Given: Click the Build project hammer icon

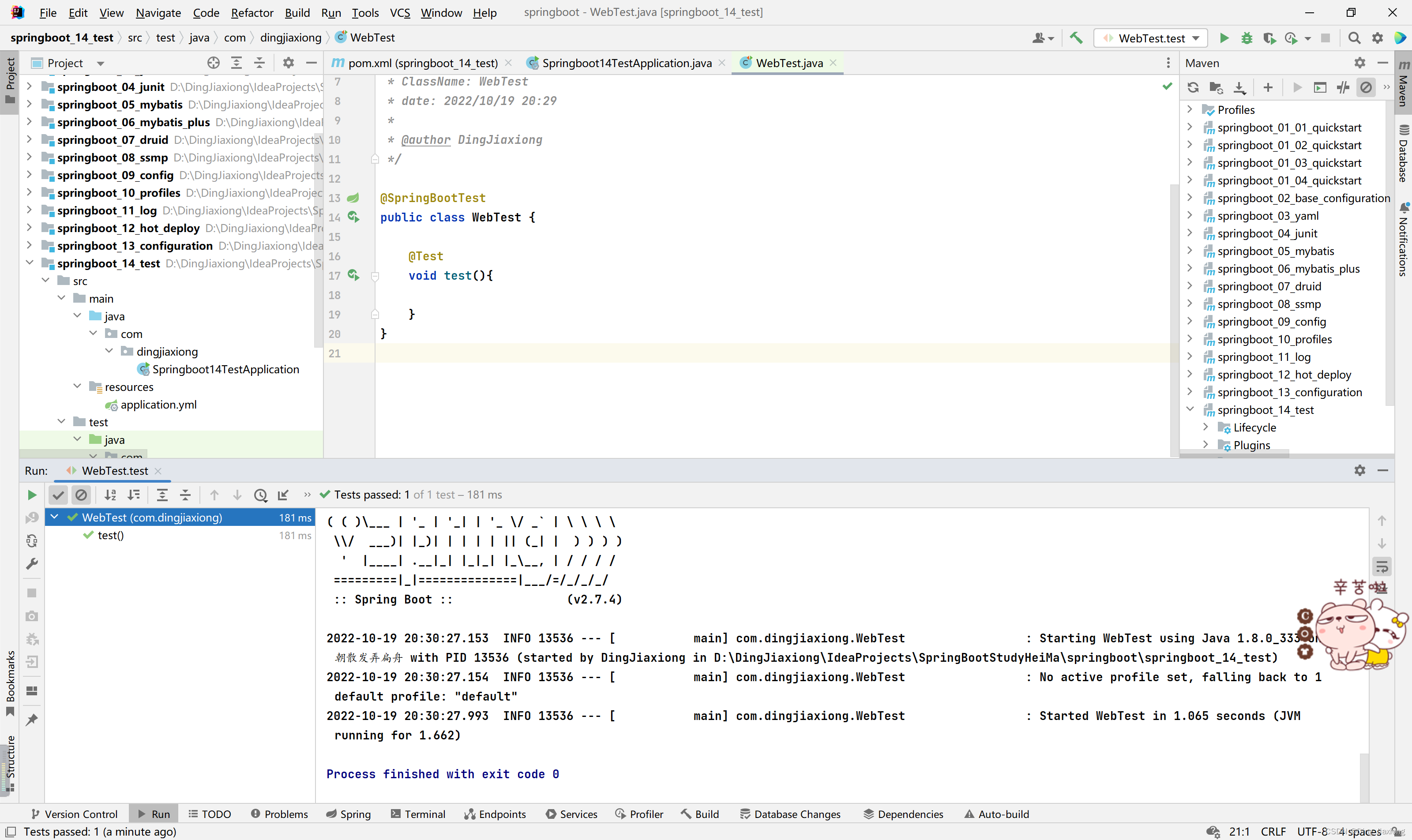Looking at the screenshot, I should click(x=1076, y=38).
